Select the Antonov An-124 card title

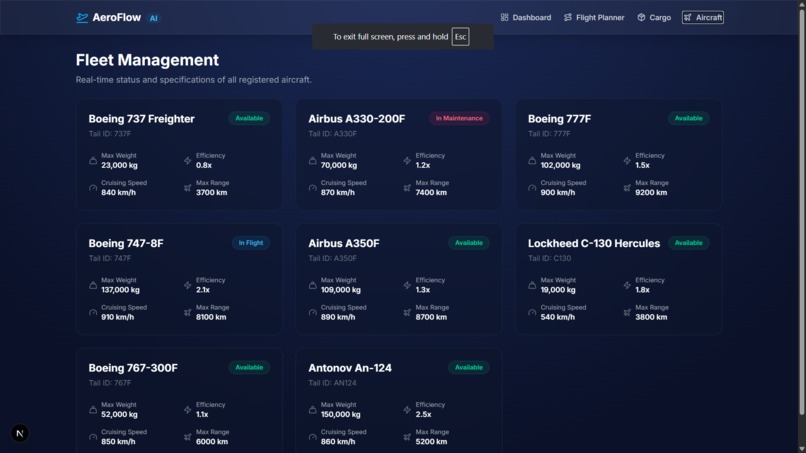click(350, 368)
